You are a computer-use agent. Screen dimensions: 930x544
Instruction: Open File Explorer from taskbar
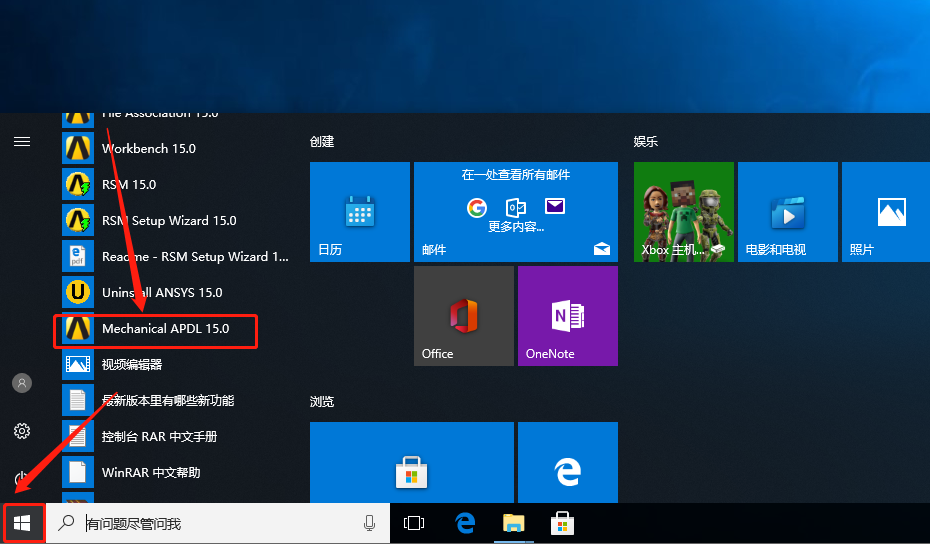point(514,523)
